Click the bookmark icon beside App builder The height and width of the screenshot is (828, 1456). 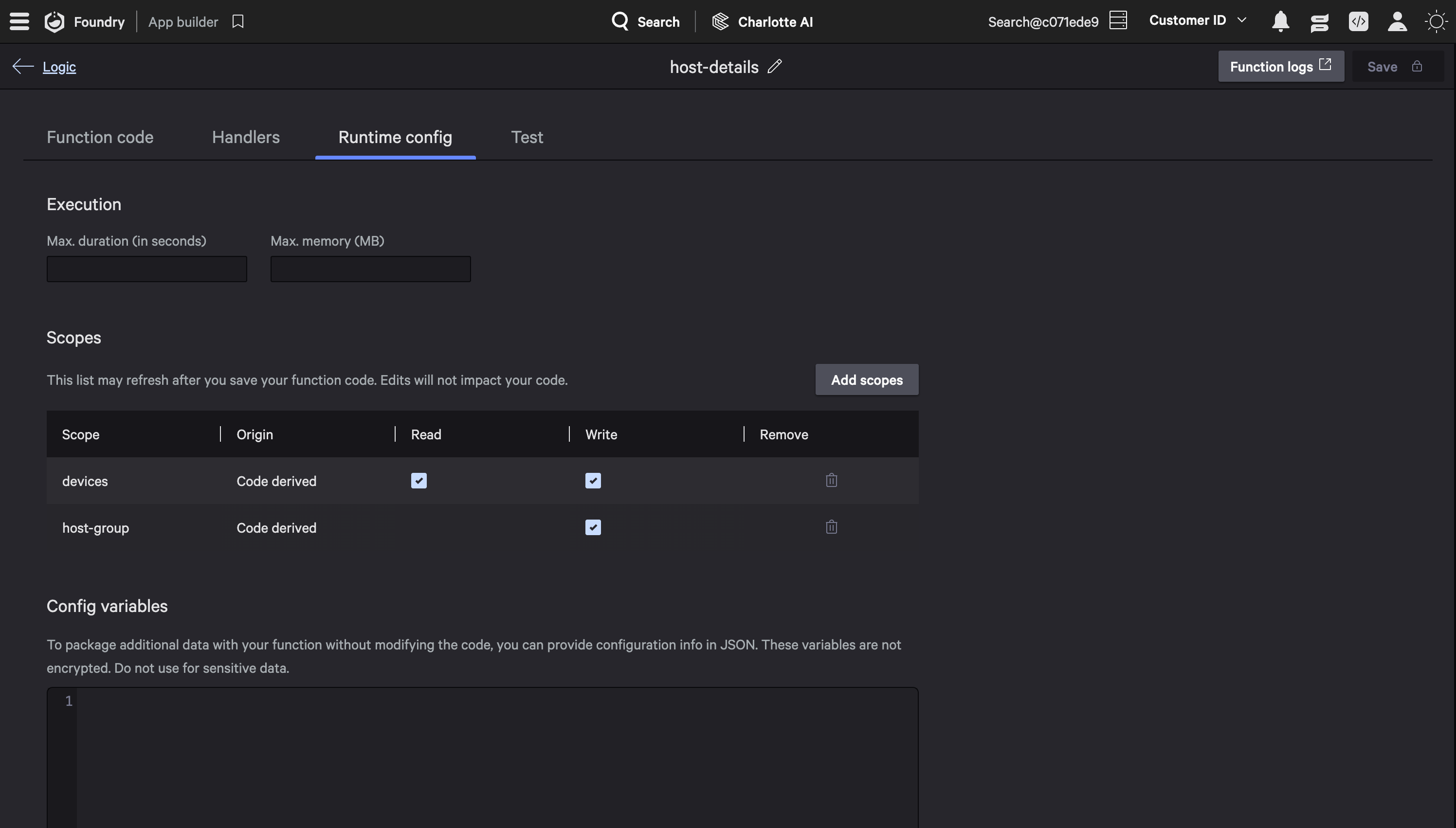click(x=238, y=21)
